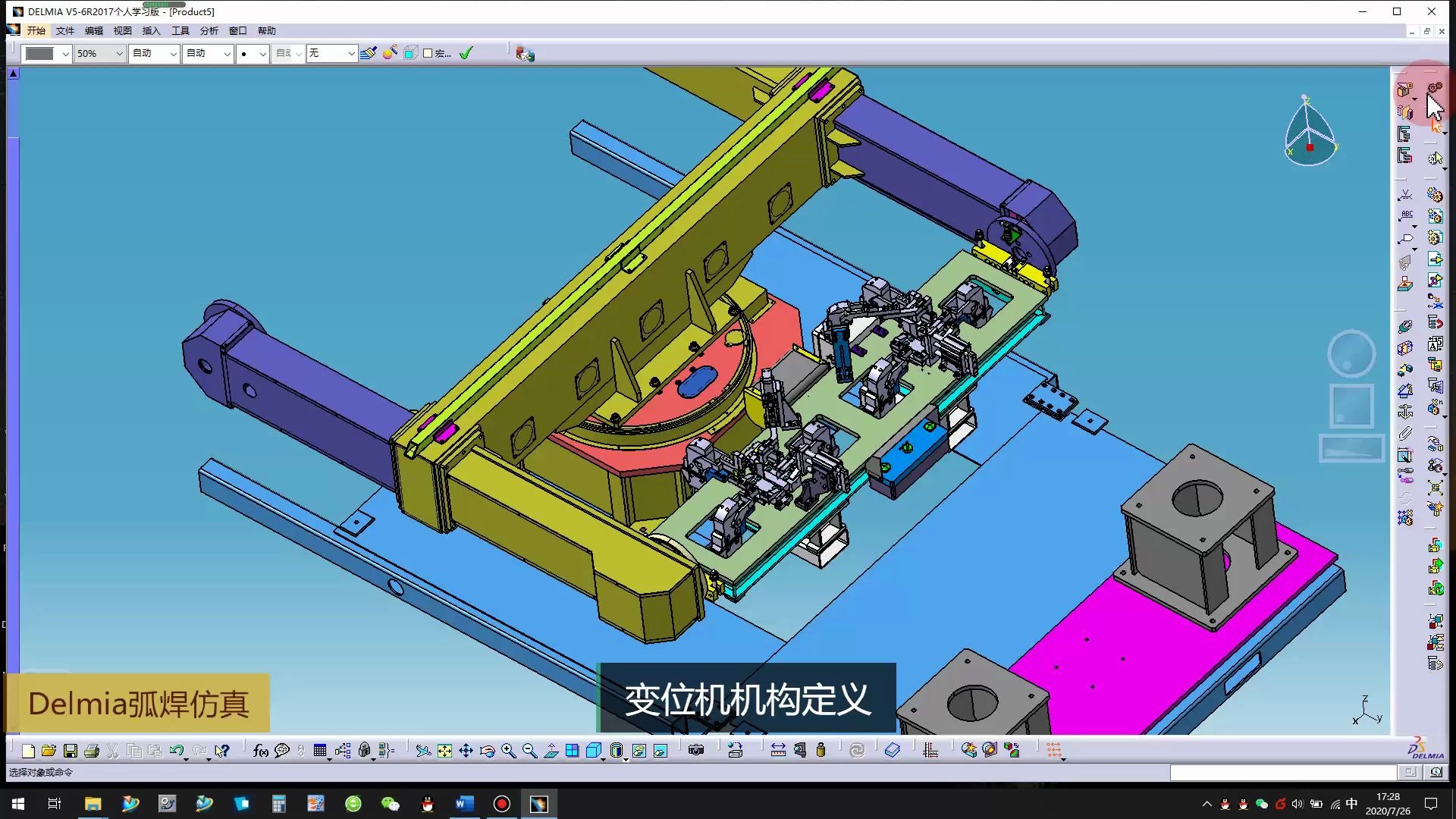Screen dimensions: 1456x819
Task: Click the Zoom Out magnifier
Action: [529, 751]
